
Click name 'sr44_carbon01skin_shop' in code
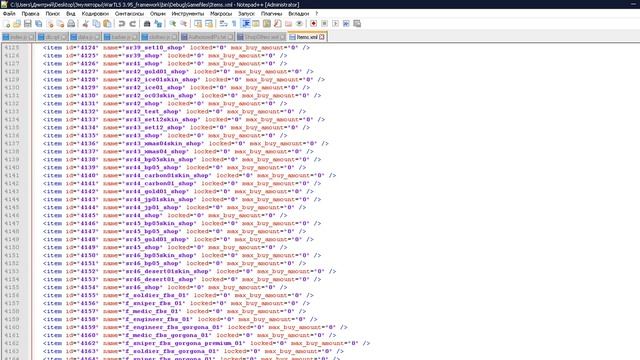[x=168, y=176]
